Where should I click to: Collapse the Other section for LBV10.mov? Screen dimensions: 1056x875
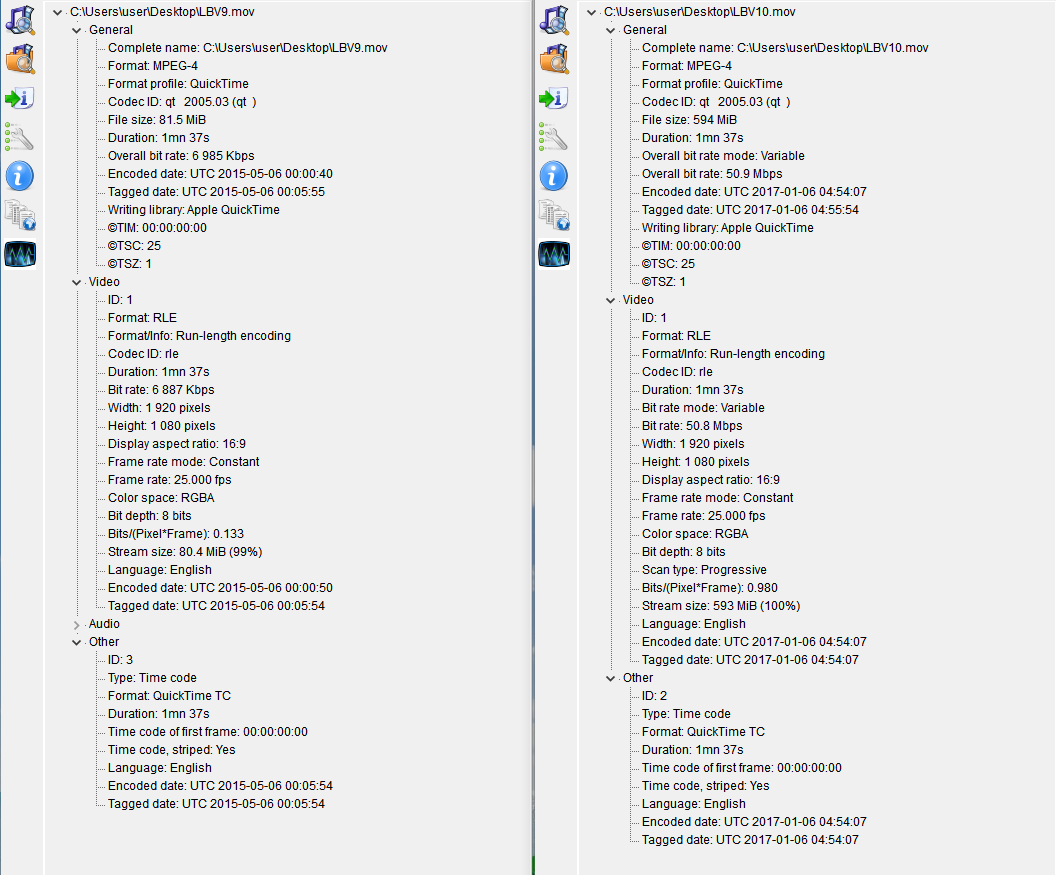pyautogui.click(x=611, y=678)
